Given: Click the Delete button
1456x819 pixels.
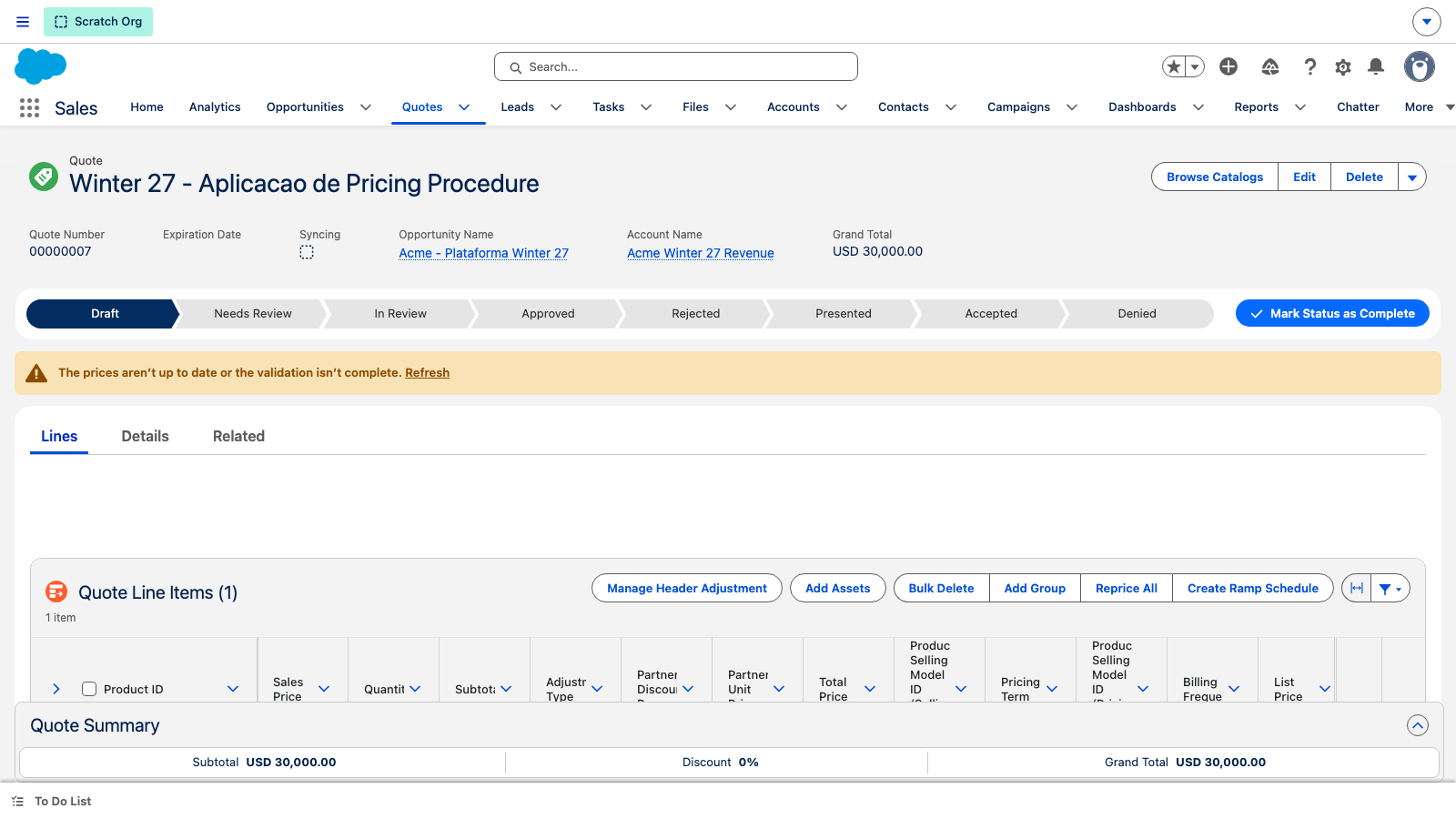Looking at the screenshot, I should [x=1364, y=177].
